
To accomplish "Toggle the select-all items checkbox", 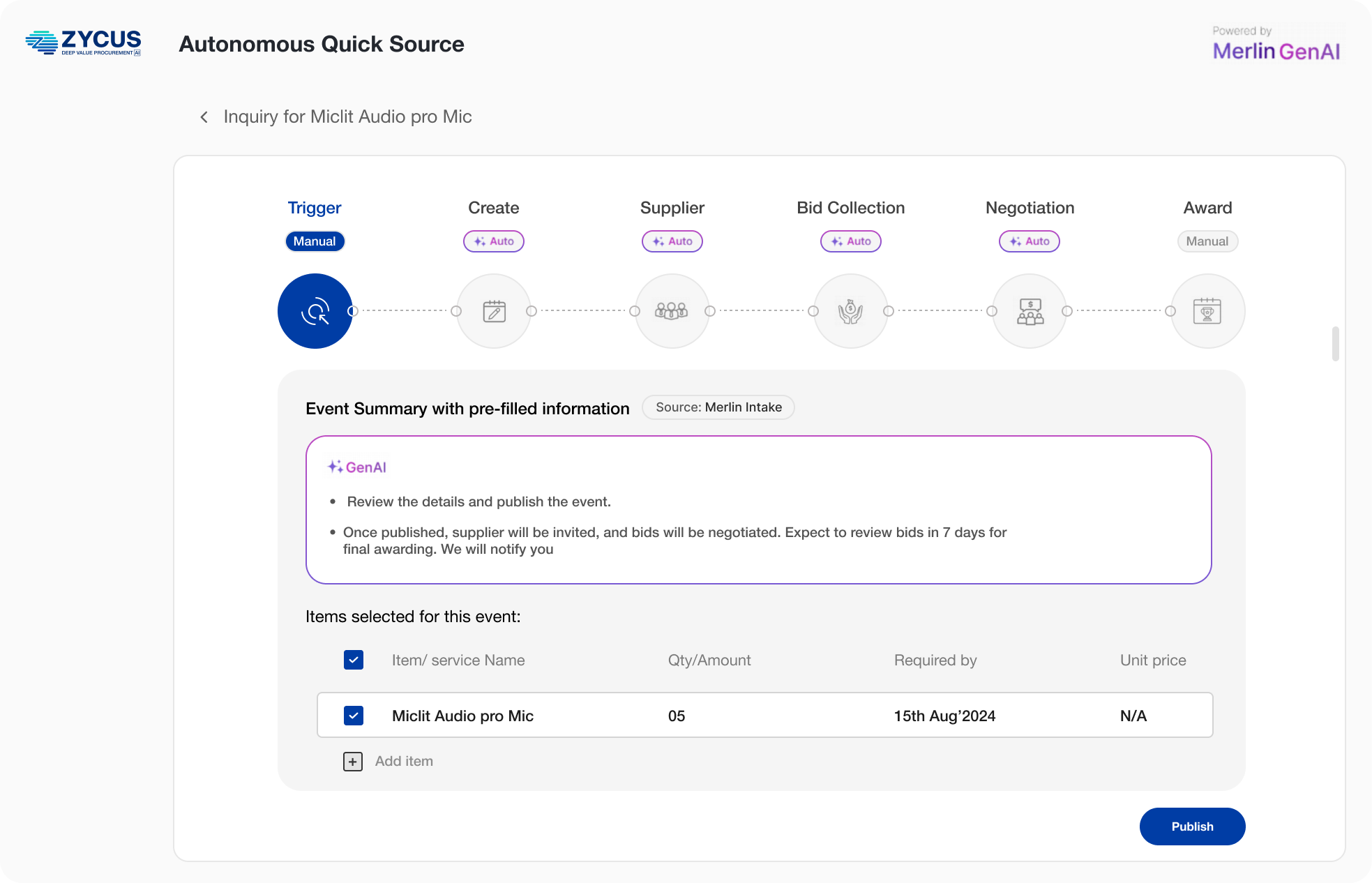I will (354, 660).
